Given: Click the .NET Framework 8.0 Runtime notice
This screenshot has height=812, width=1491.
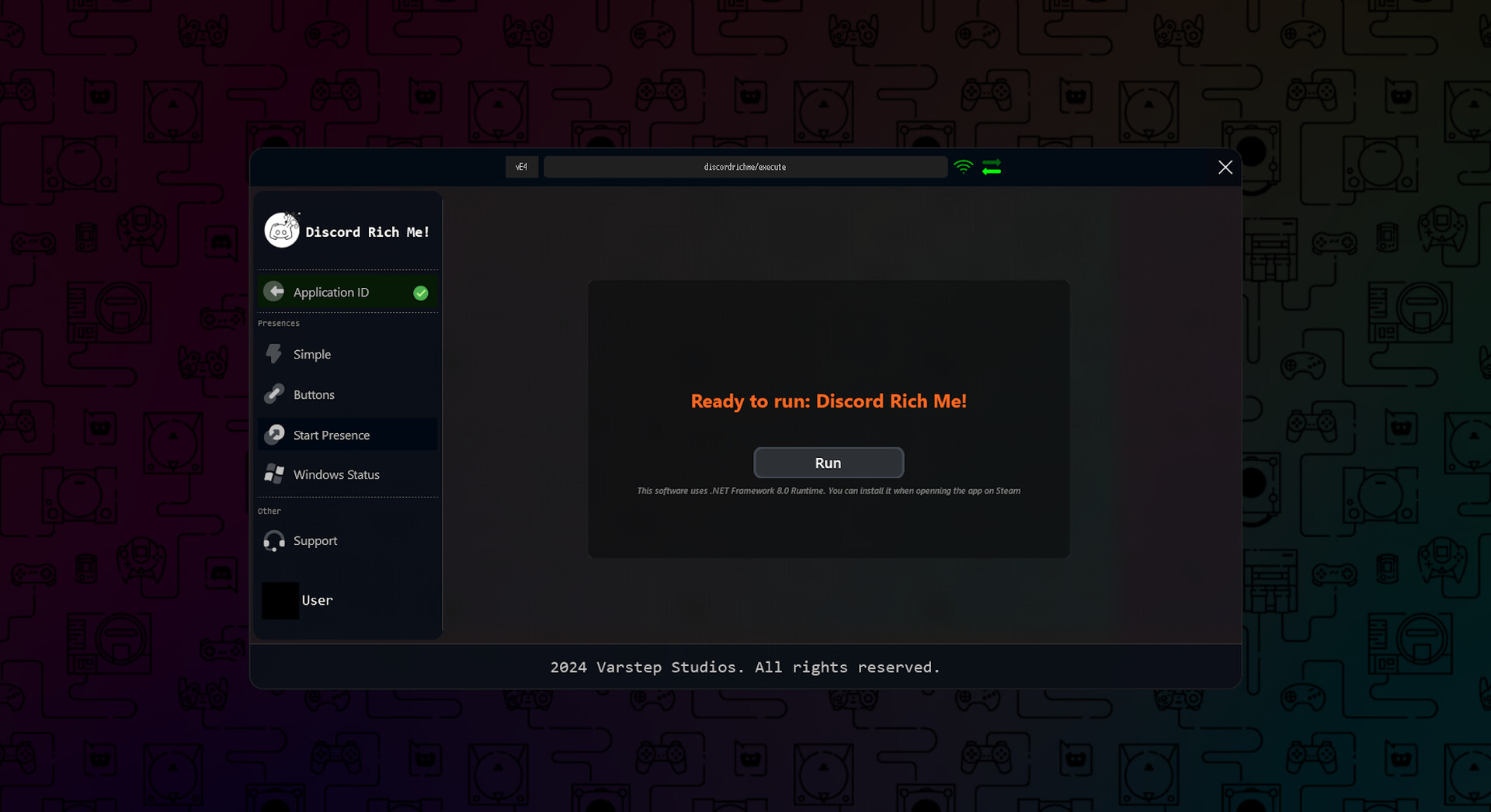Looking at the screenshot, I should point(829,491).
